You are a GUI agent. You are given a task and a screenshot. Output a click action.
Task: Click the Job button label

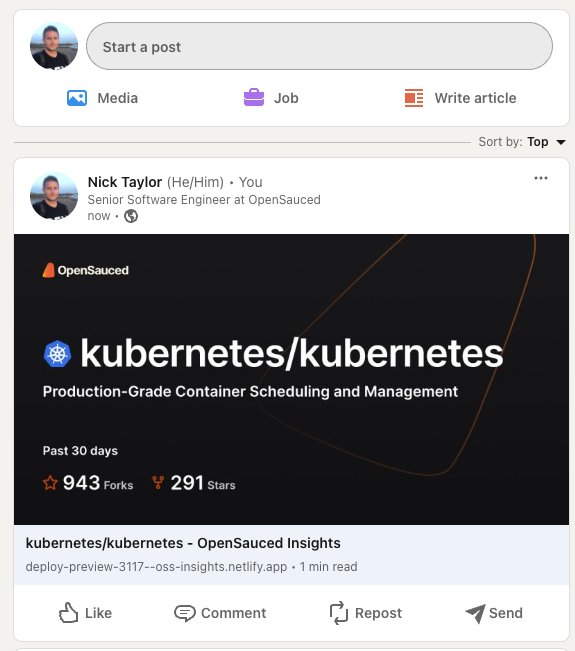[286, 98]
